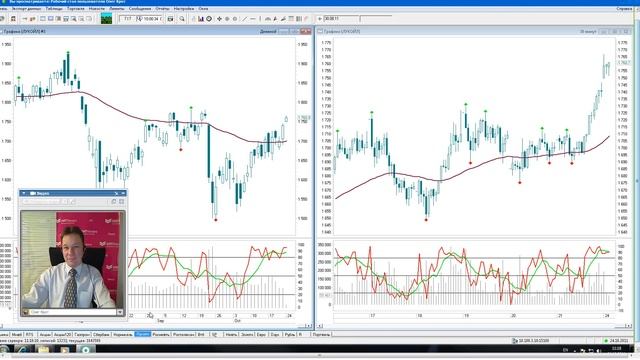Open the Таблицы menu
The image size is (640, 360).
[54, 9]
